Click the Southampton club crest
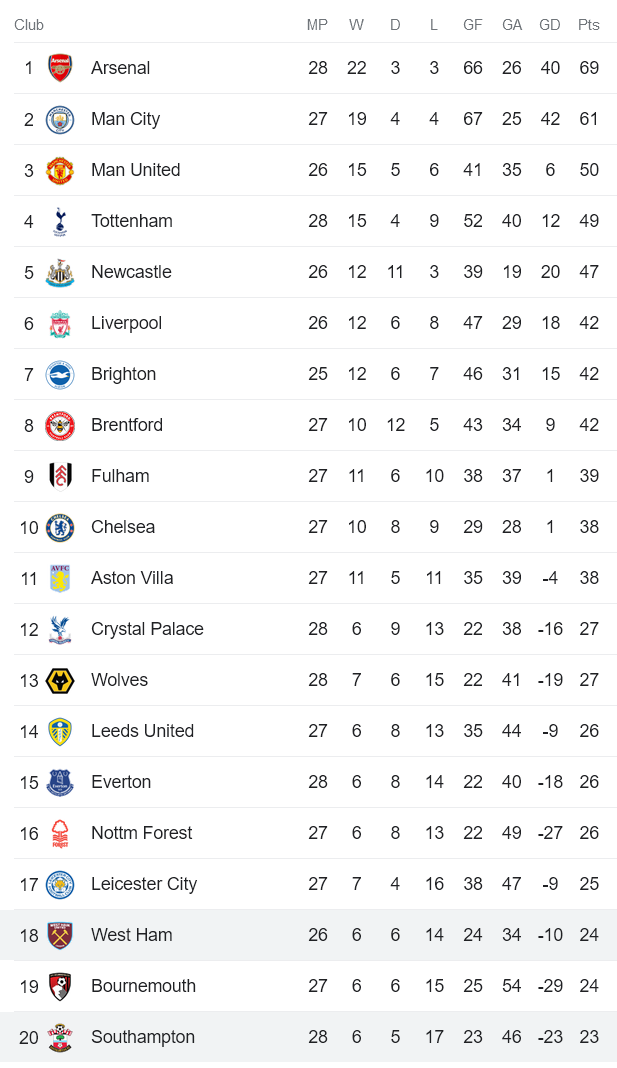This screenshot has width=617, height=1068. [60, 1037]
